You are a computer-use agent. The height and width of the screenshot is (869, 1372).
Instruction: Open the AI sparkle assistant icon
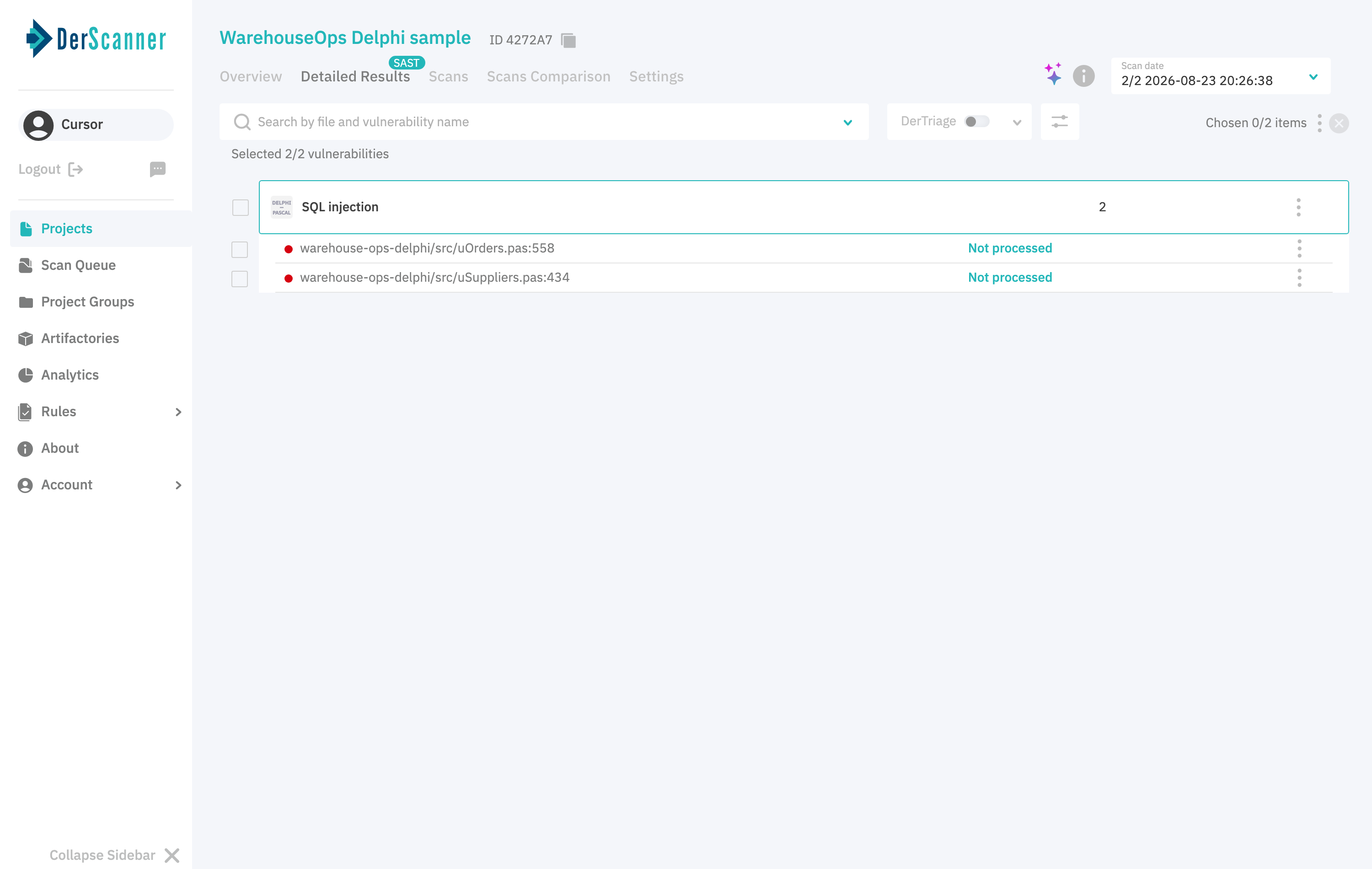[x=1053, y=74]
